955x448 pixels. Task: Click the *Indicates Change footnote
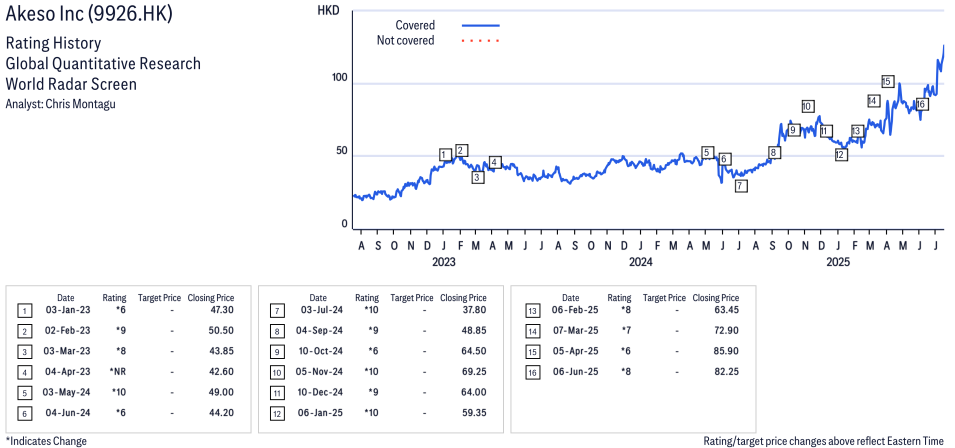coord(46,441)
